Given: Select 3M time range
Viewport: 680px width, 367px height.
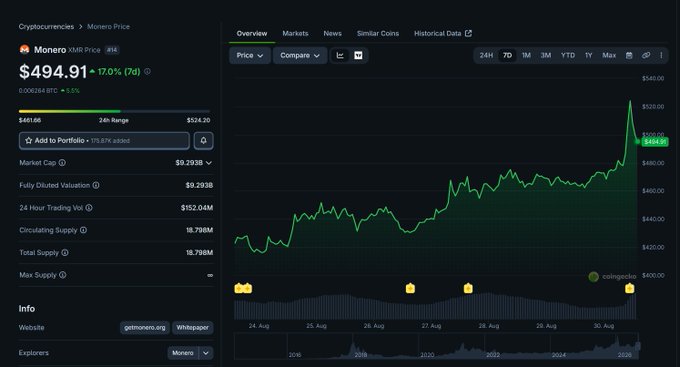Looking at the screenshot, I should (x=546, y=56).
